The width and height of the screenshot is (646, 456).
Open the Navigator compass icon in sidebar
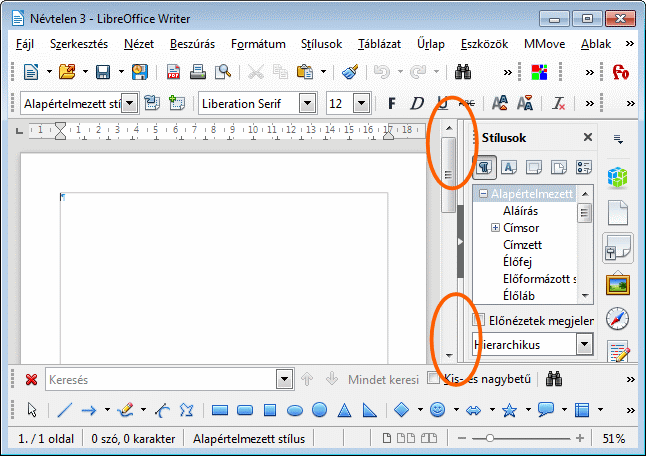pyautogui.click(x=617, y=319)
